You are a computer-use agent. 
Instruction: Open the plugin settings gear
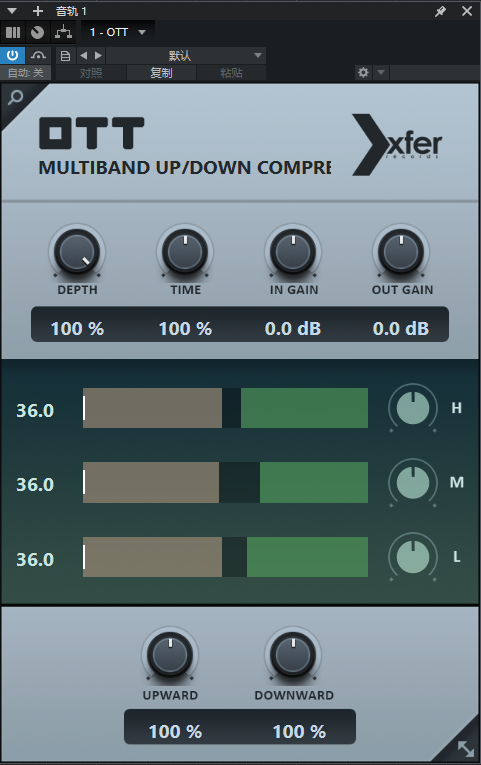click(363, 73)
